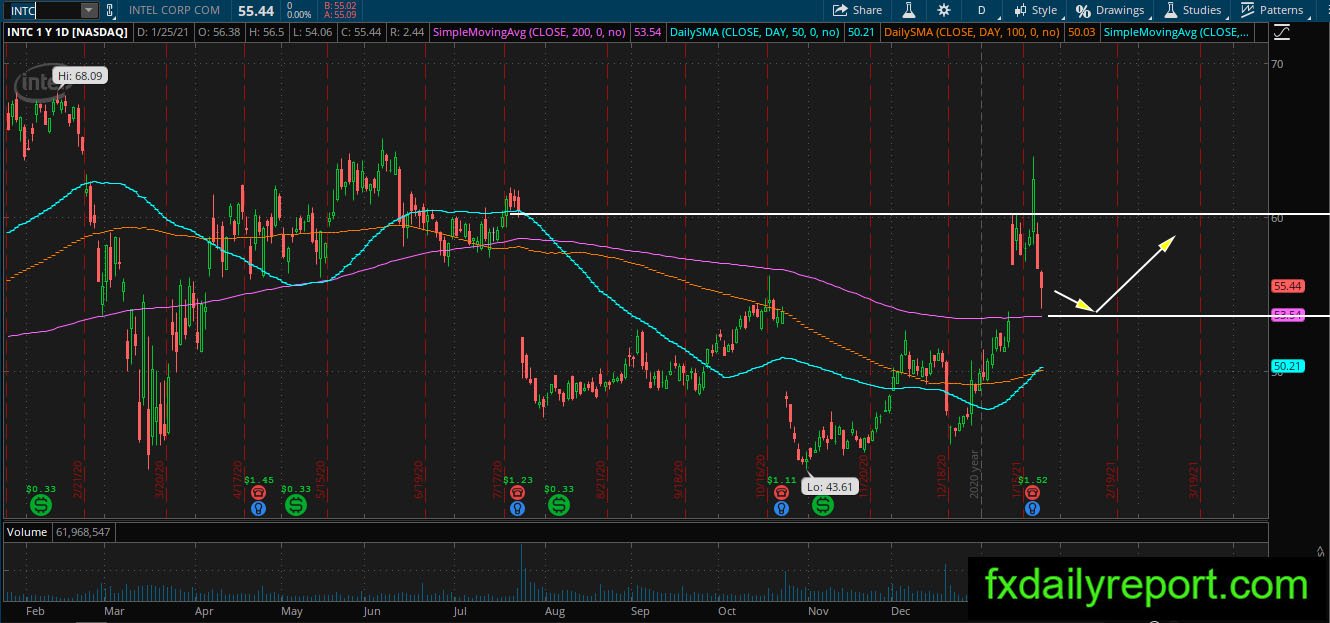Click the blue bulb icon under $1.23
Screen dimensions: 1330x623
coord(517,508)
